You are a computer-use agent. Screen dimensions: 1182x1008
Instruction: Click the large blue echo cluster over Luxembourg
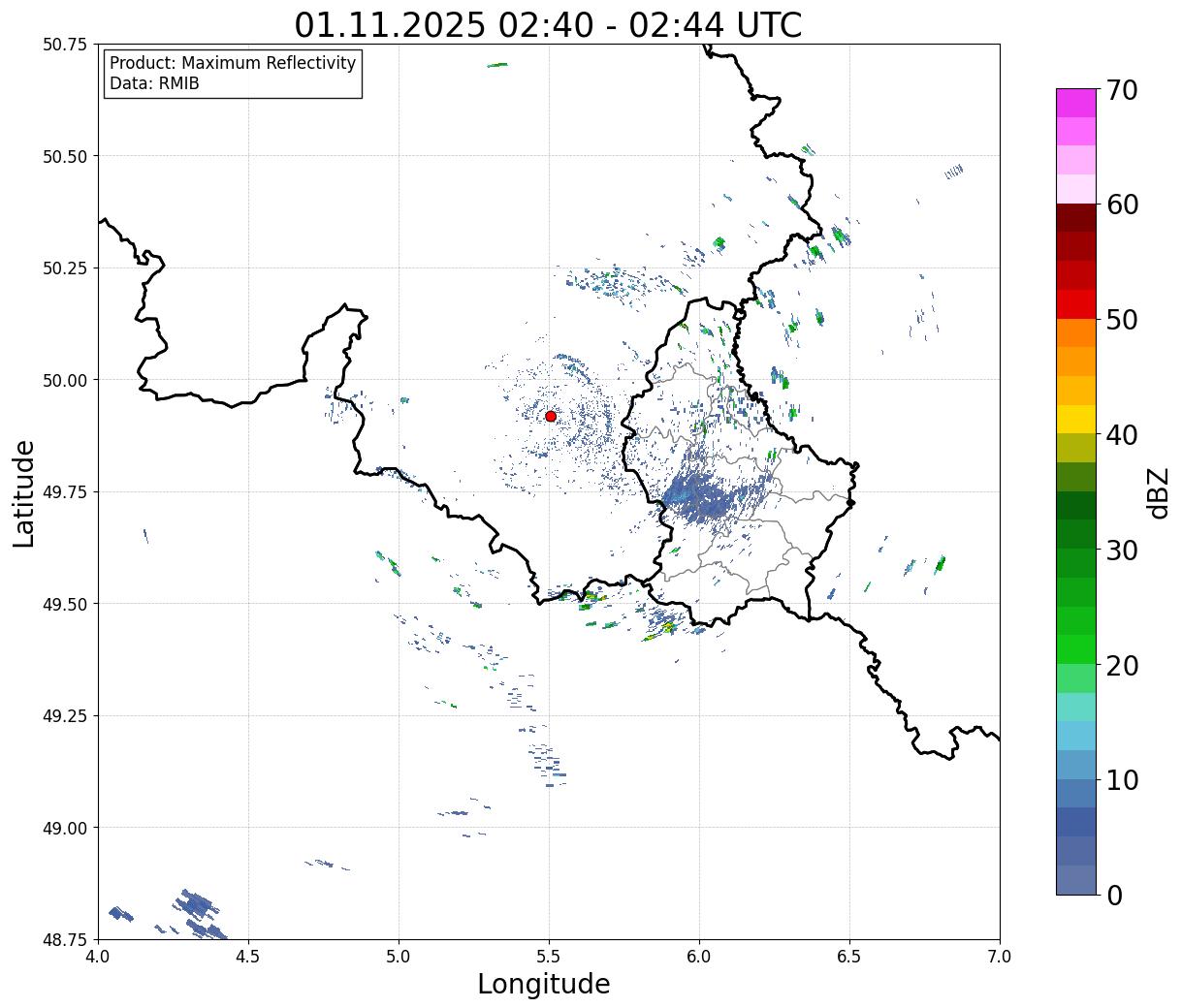(708, 494)
